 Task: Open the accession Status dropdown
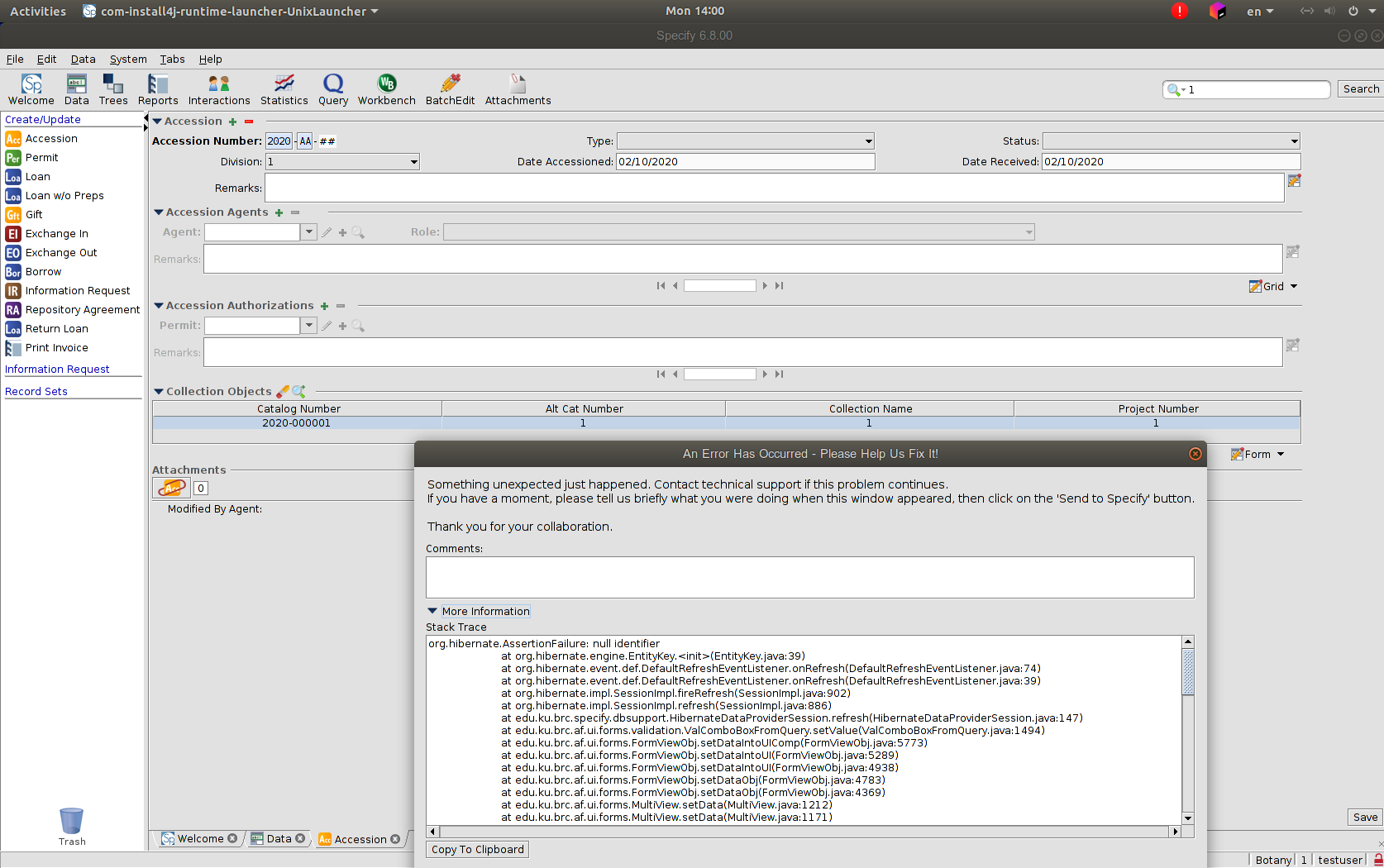[1291, 141]
